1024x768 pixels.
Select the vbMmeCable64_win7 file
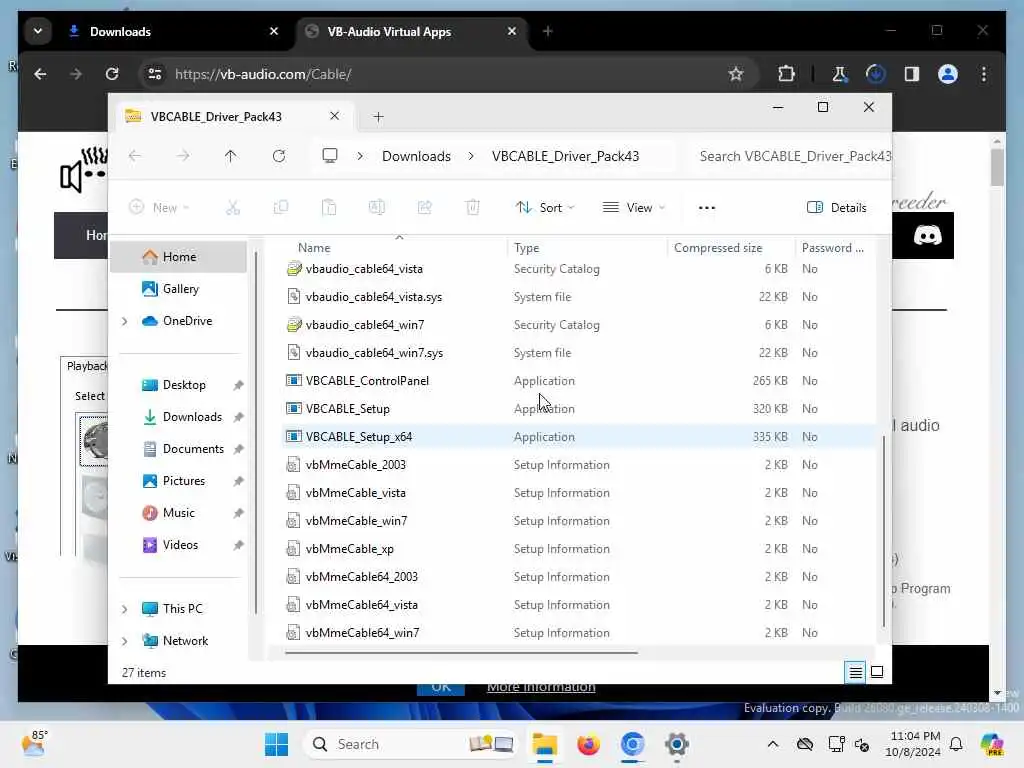[579, 632]
